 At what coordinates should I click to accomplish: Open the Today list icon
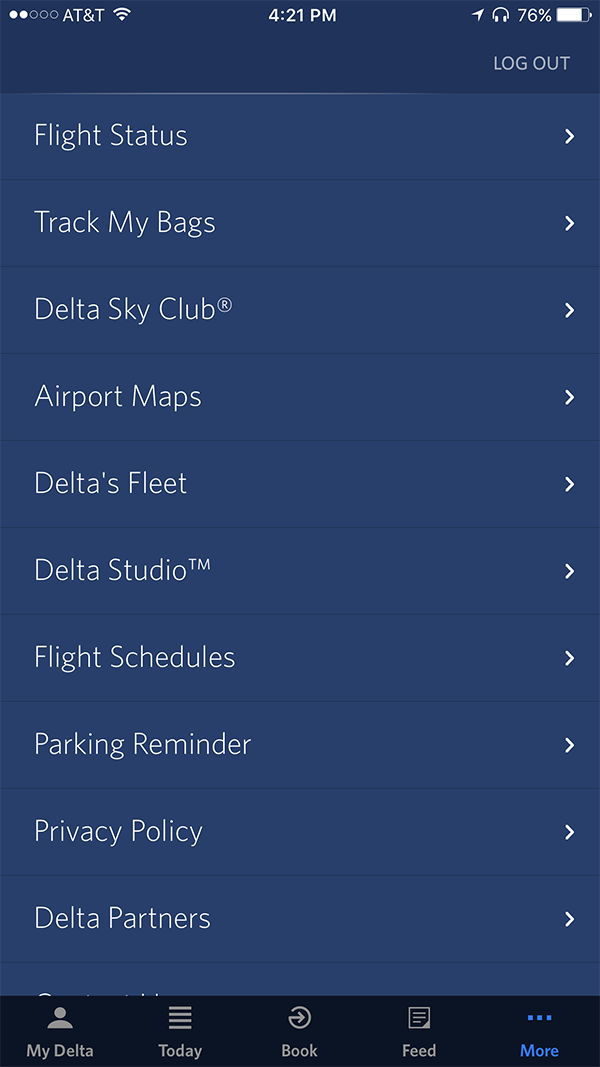coord(180,1019)
